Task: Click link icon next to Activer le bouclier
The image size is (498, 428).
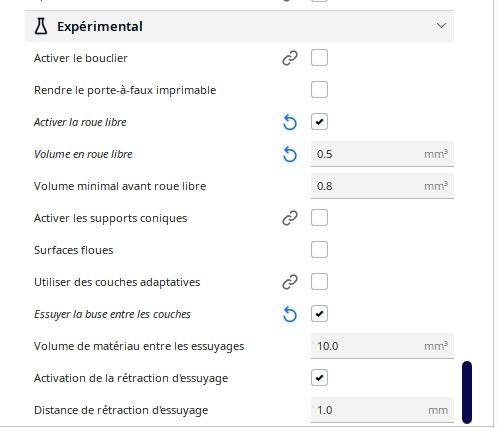Action: (290, 58)
